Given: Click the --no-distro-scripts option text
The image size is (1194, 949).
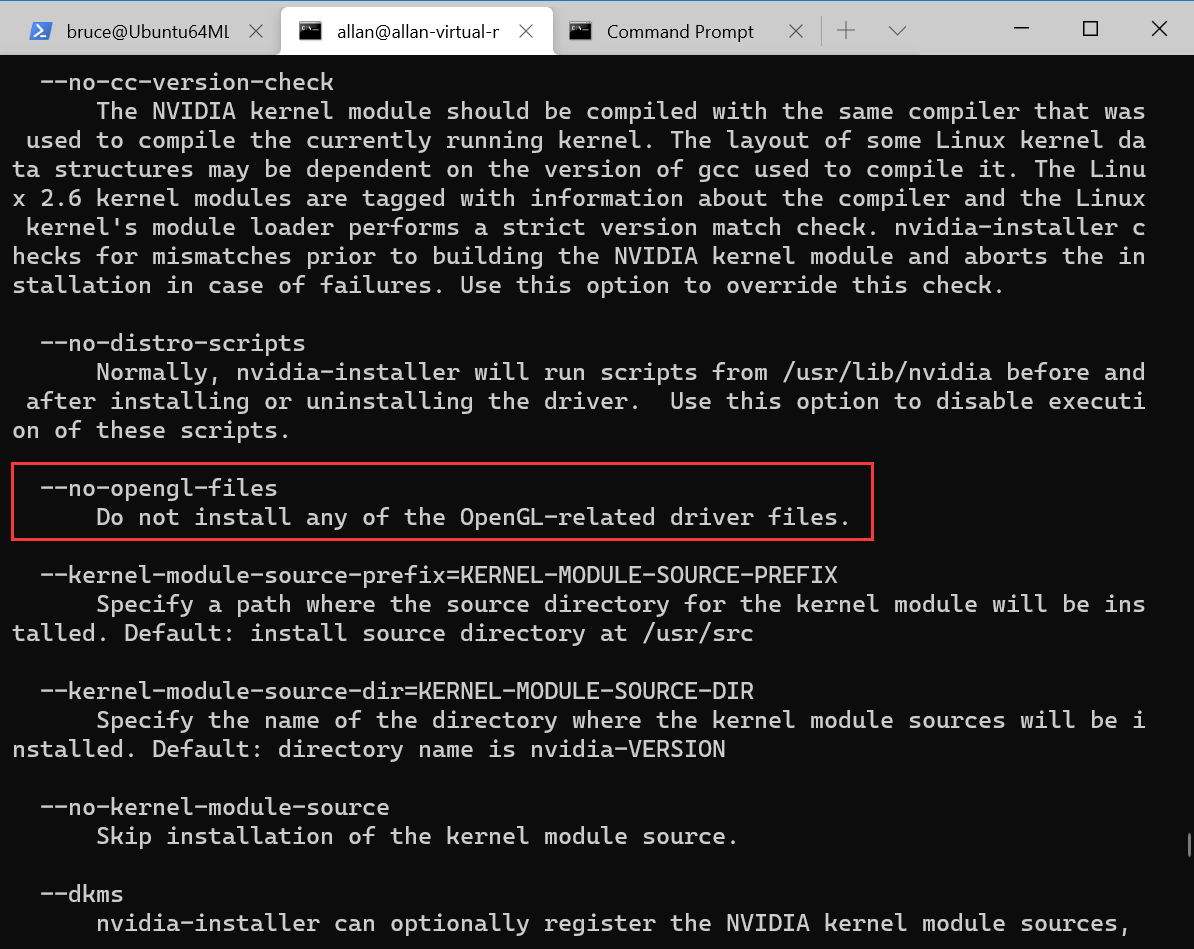Looking at the screenshot, I should pos(173,343).
